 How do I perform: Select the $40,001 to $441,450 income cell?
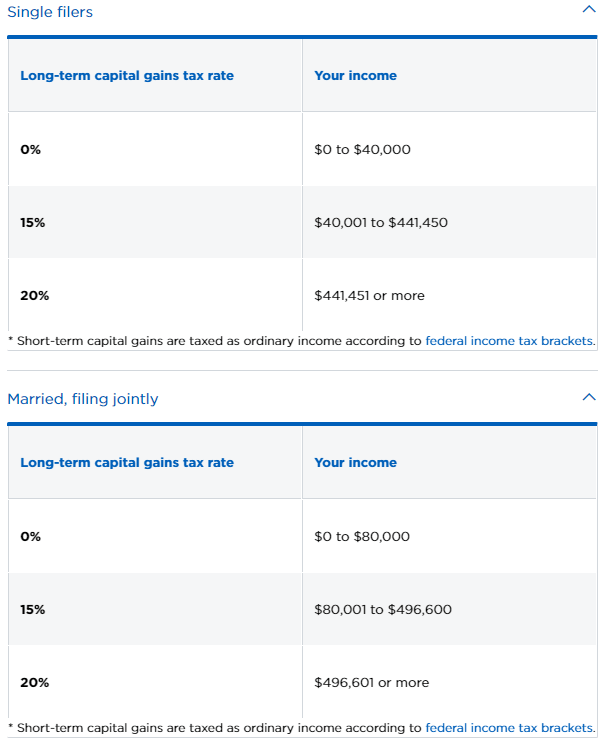[x=380, y=223]
